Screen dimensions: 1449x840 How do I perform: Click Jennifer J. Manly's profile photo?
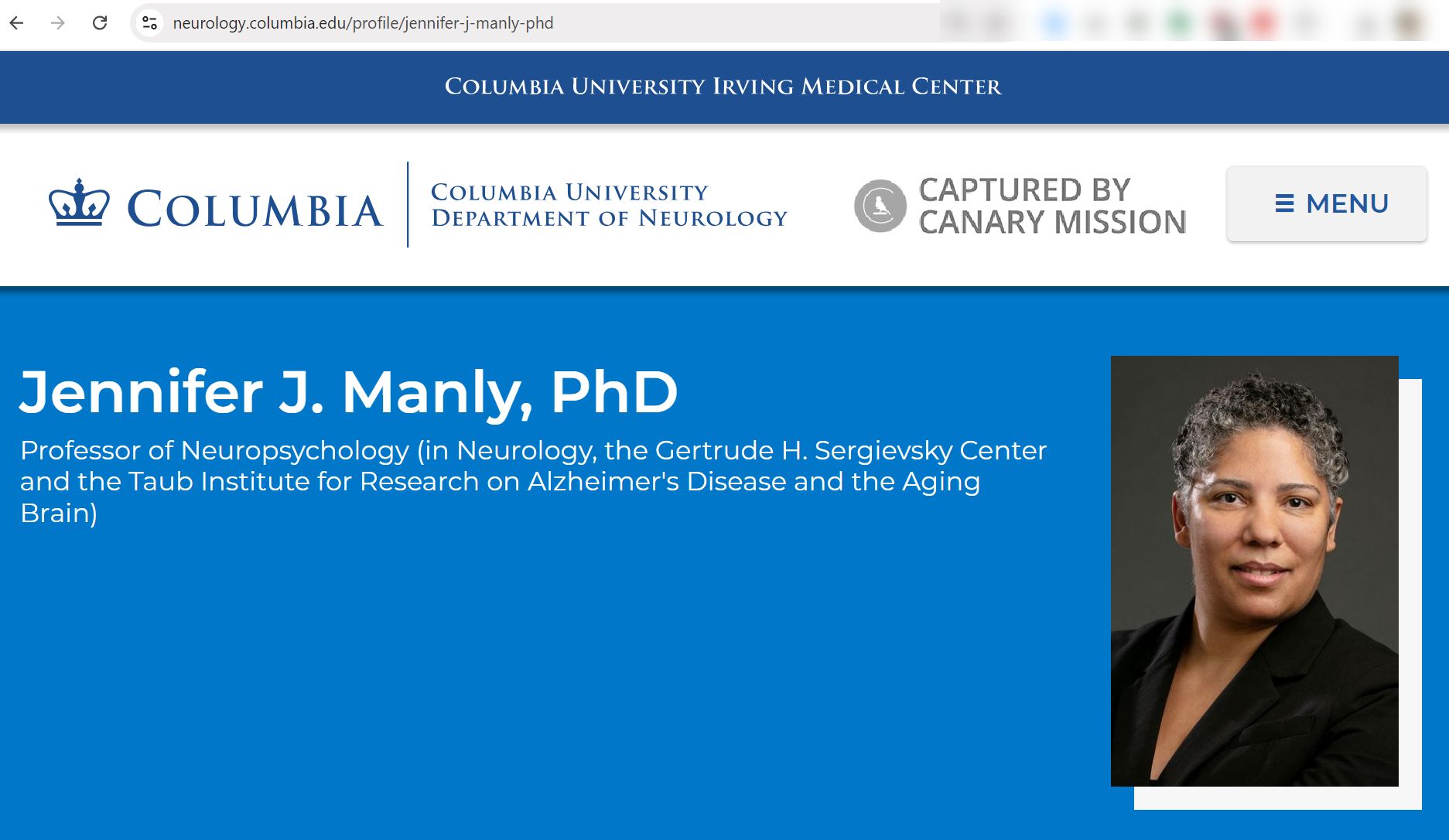(x=1254, y=571)
